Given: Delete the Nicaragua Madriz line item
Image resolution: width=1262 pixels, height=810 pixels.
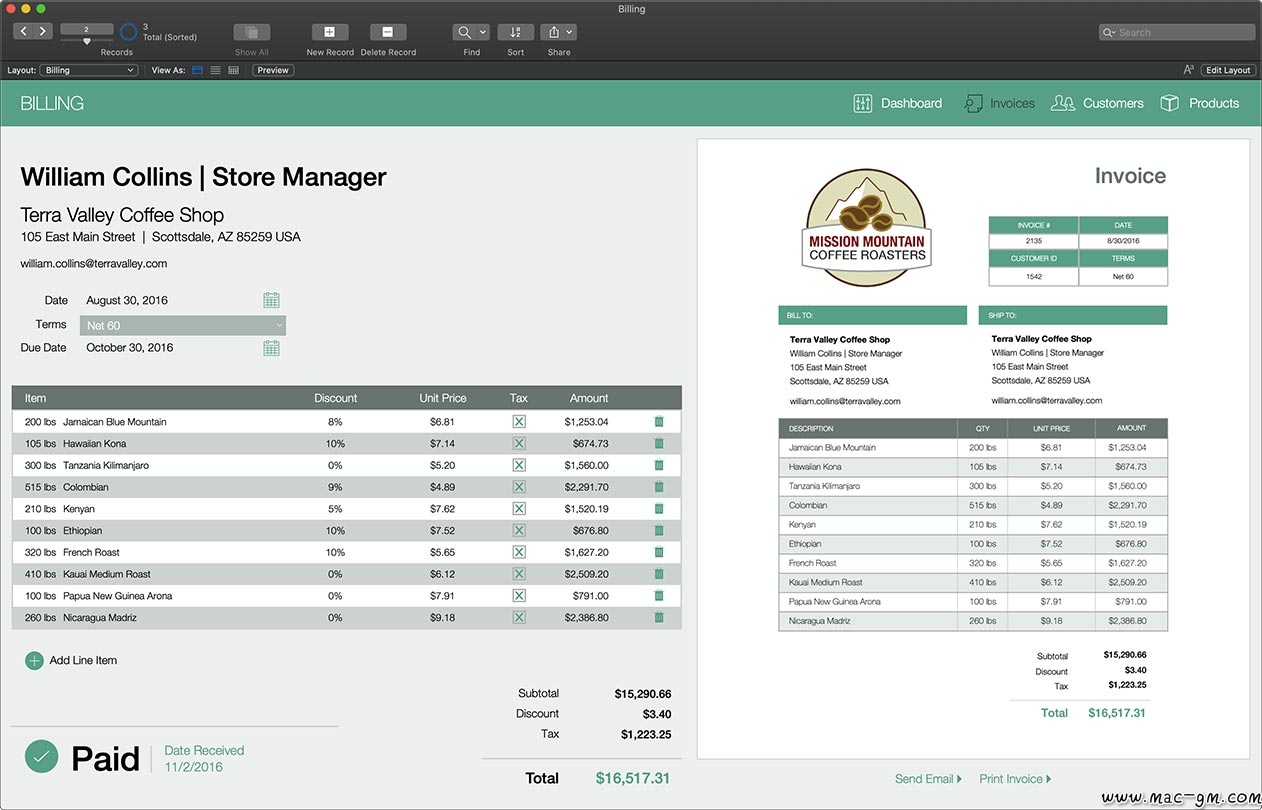Looking at the screenshot, I should click(658, 617).
